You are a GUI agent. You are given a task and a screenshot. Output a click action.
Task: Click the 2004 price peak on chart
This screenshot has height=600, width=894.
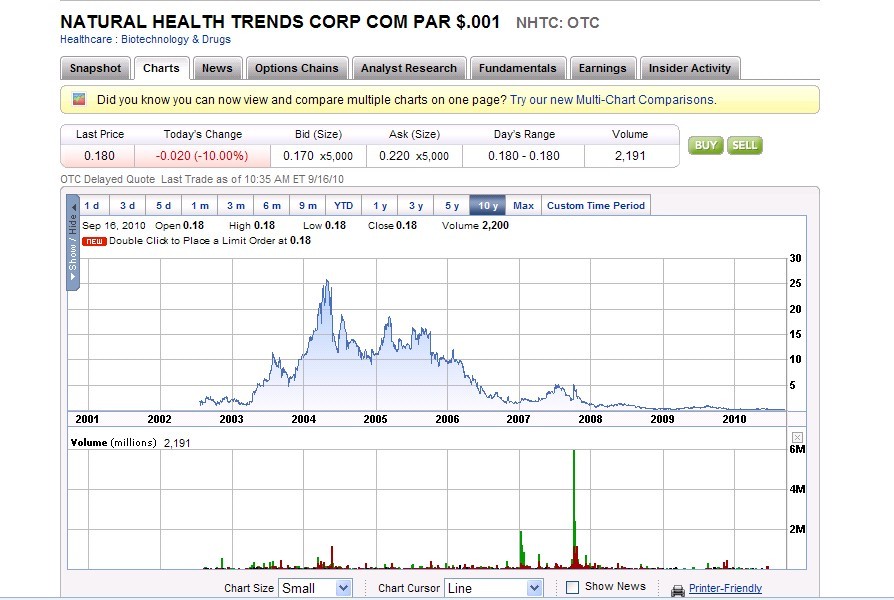[326, 281]
